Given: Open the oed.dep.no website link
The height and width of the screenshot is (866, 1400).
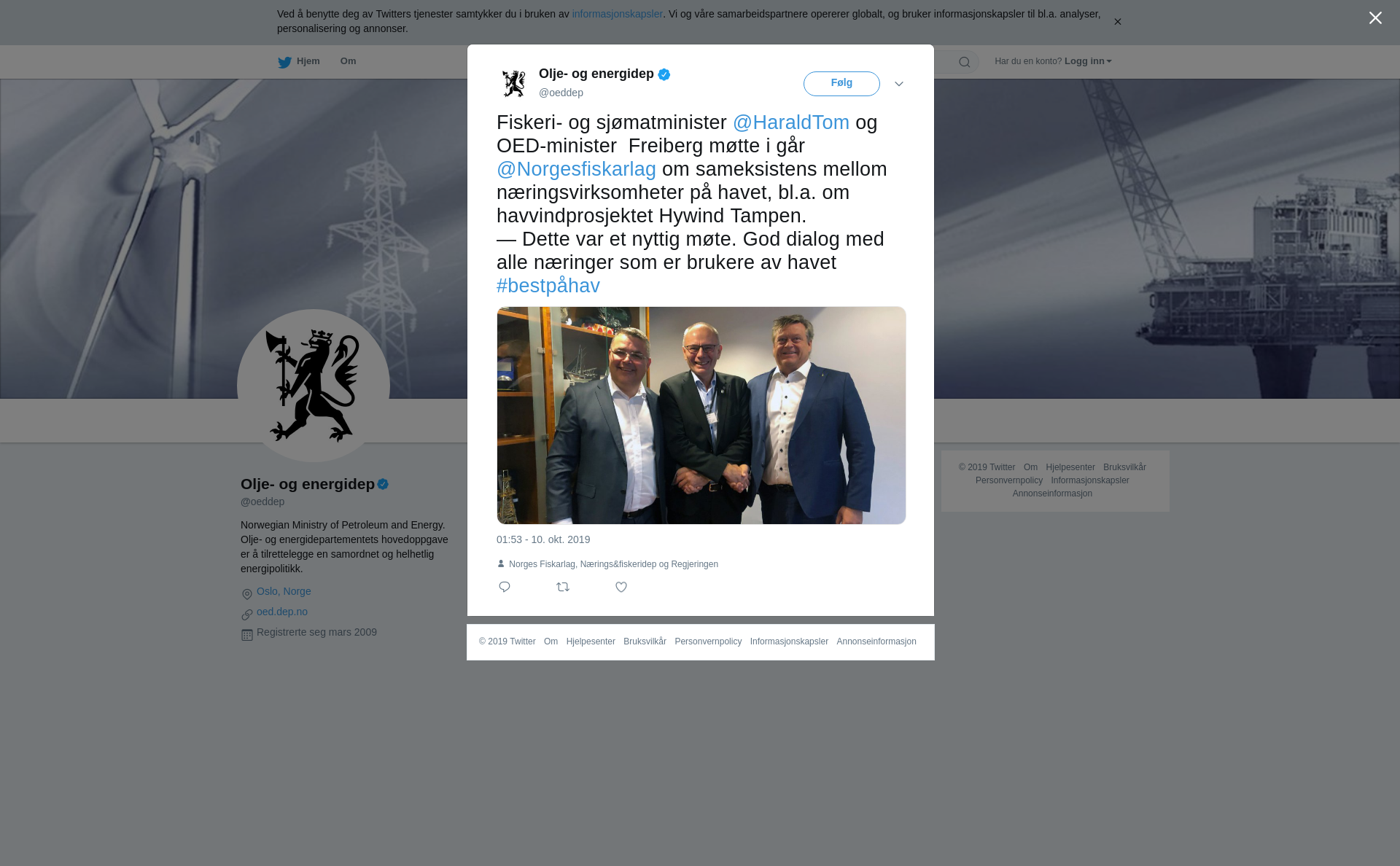Looking at the screenshot, I should pos(282,612).
